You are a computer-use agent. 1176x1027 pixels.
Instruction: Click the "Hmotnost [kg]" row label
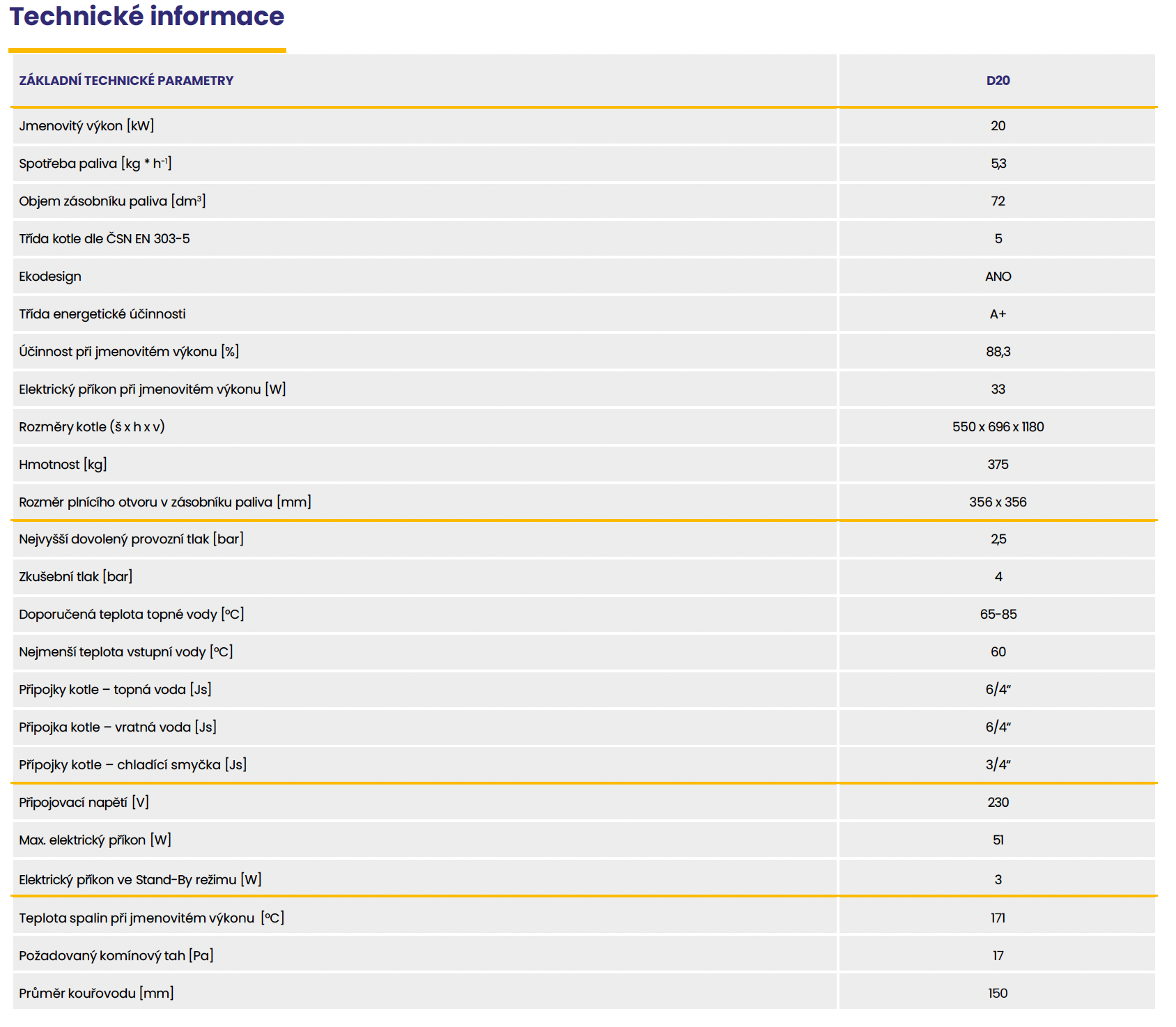(x=63, y=465)
